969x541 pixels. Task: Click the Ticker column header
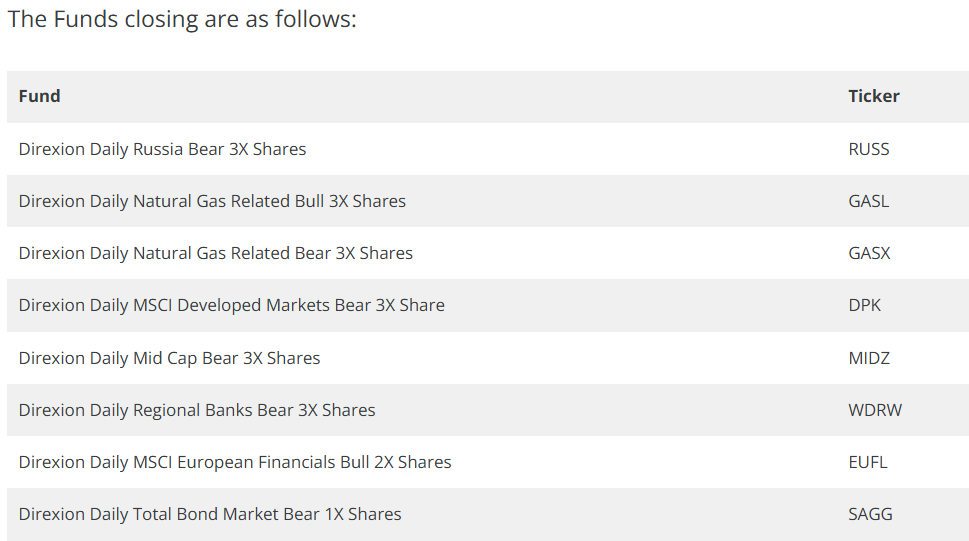pyautogui.click(x=874, y=96)
